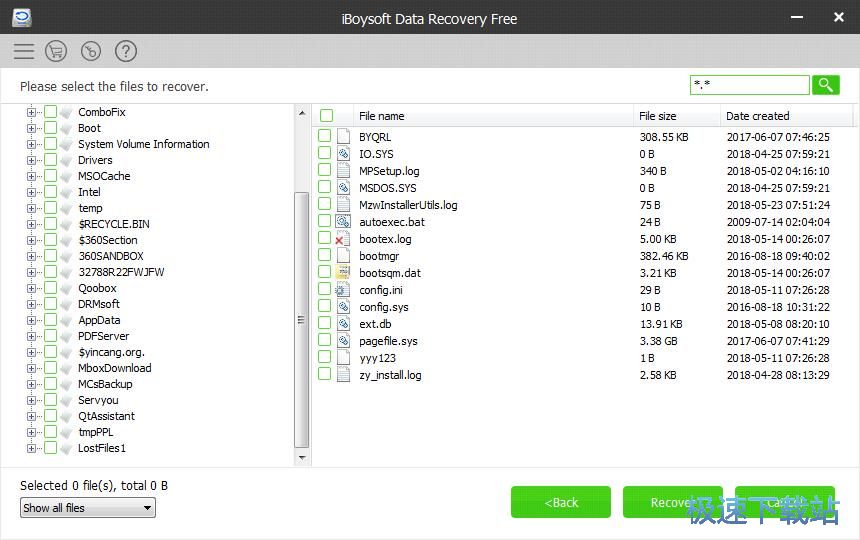The height and width of the screenshot is (540, 860).
Task: Click the license key activation icon
Action: pos(91,51)
